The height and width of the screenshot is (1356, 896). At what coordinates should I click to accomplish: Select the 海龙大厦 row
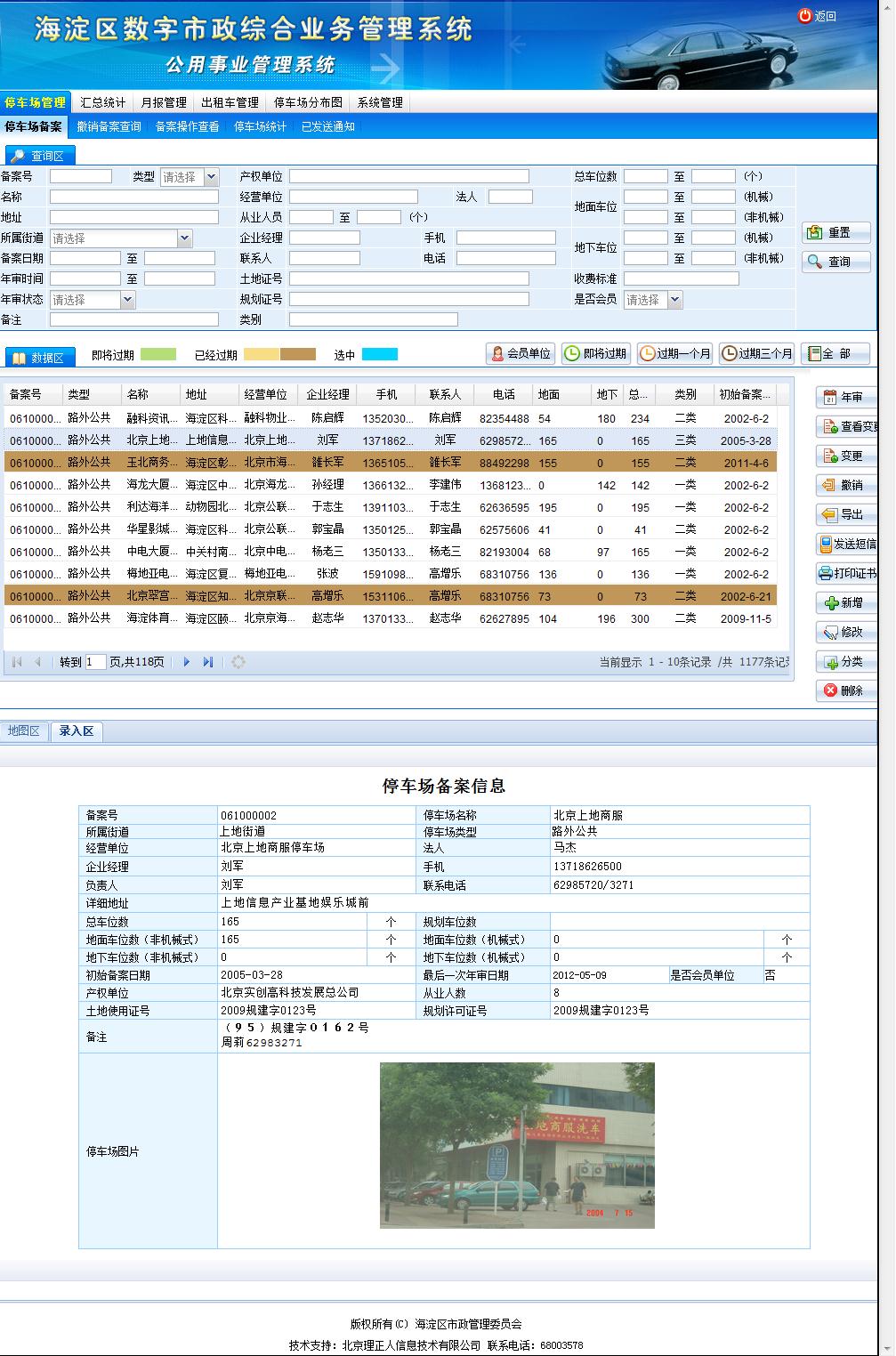pyautogui.click(x=391, y=485)
